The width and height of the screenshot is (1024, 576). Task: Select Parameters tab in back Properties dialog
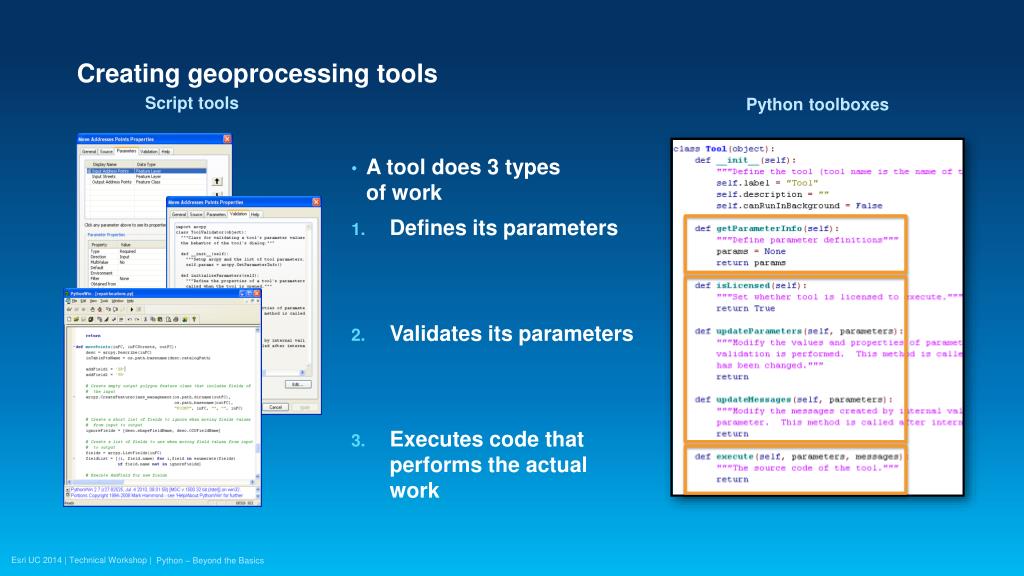click(x=126, y=151)
